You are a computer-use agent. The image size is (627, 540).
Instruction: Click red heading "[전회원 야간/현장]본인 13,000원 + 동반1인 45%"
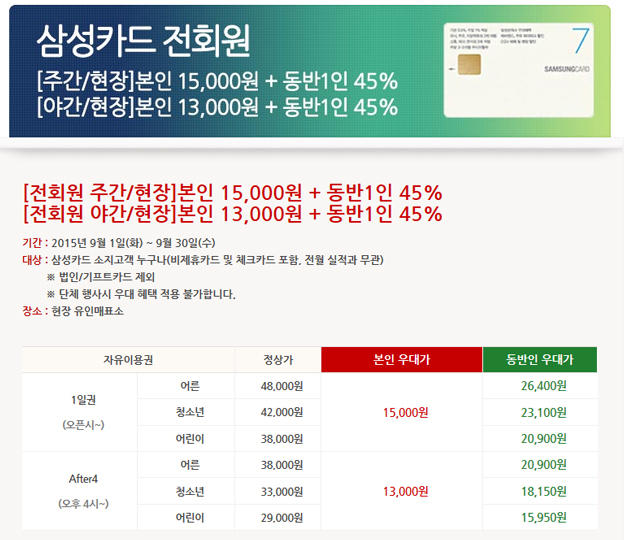(233, 214)
